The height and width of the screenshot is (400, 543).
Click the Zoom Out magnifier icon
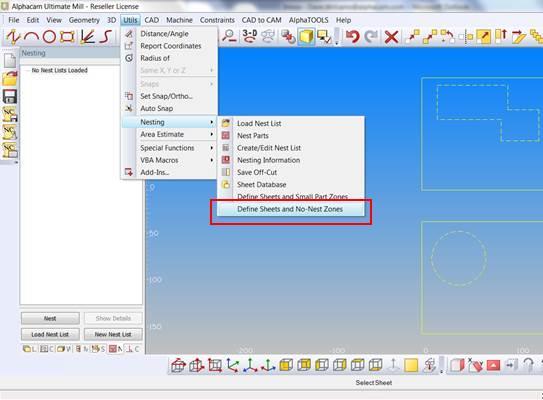(229, 36)
